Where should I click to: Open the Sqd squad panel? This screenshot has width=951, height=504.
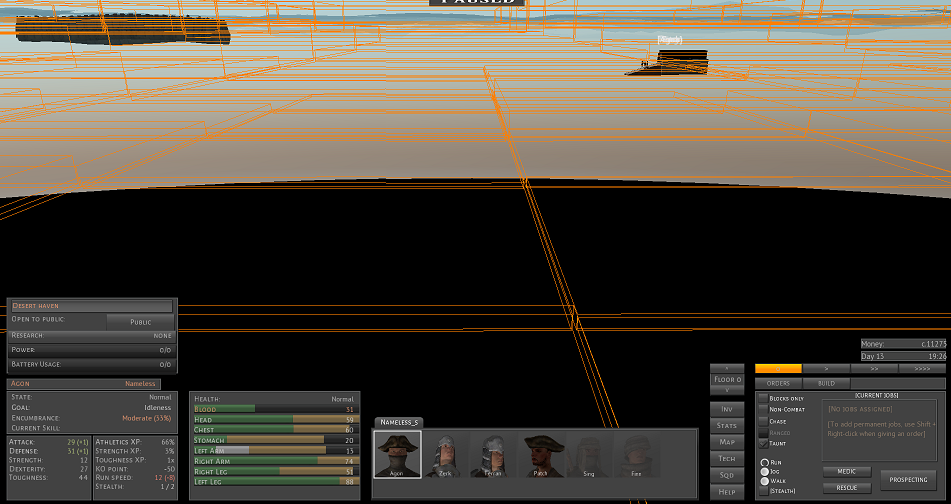727,475
